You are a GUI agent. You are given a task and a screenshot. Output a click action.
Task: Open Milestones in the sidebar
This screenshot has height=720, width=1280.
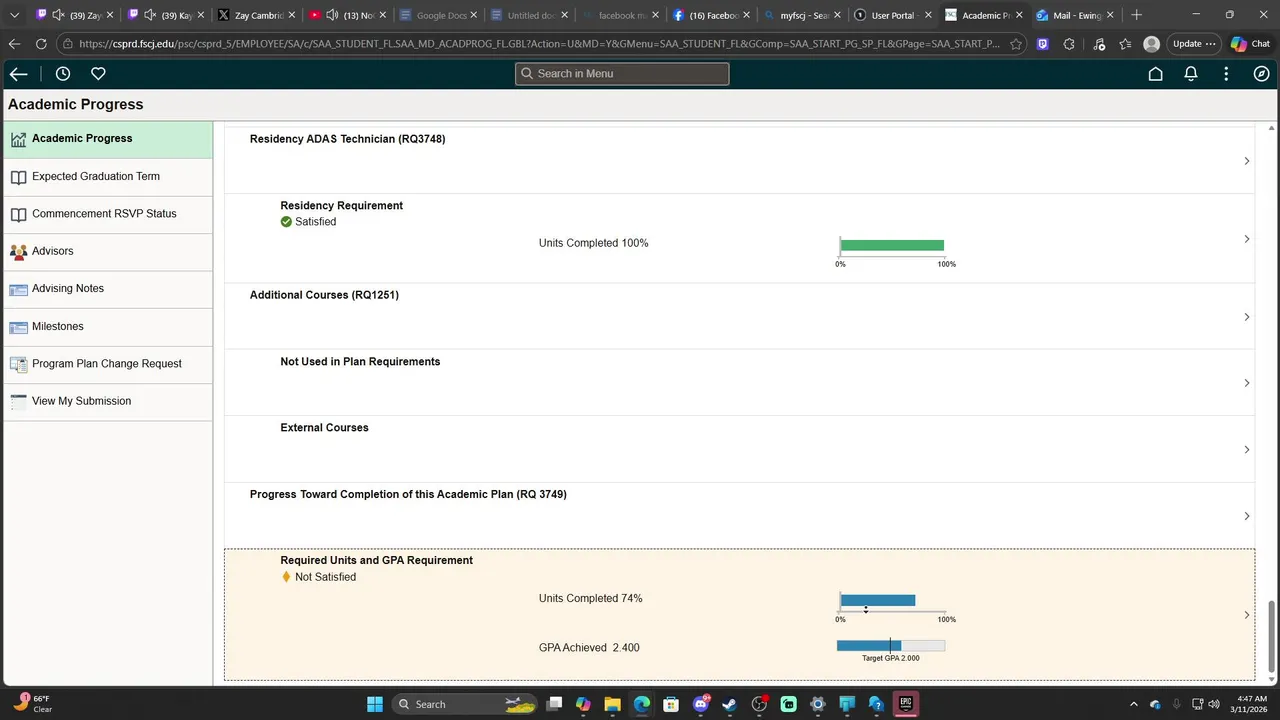pyautogui.click(x=108, y=327)
